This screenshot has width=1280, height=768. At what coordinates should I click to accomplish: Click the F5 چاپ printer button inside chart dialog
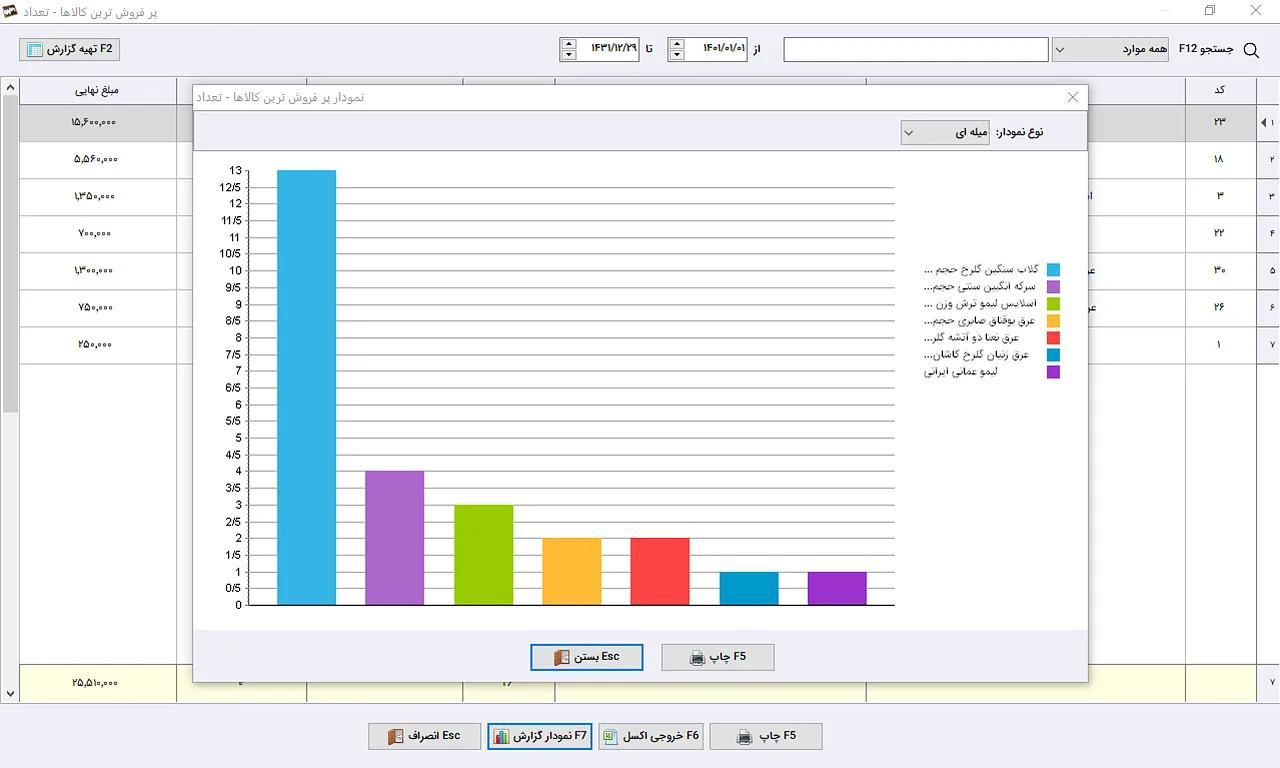718,657
